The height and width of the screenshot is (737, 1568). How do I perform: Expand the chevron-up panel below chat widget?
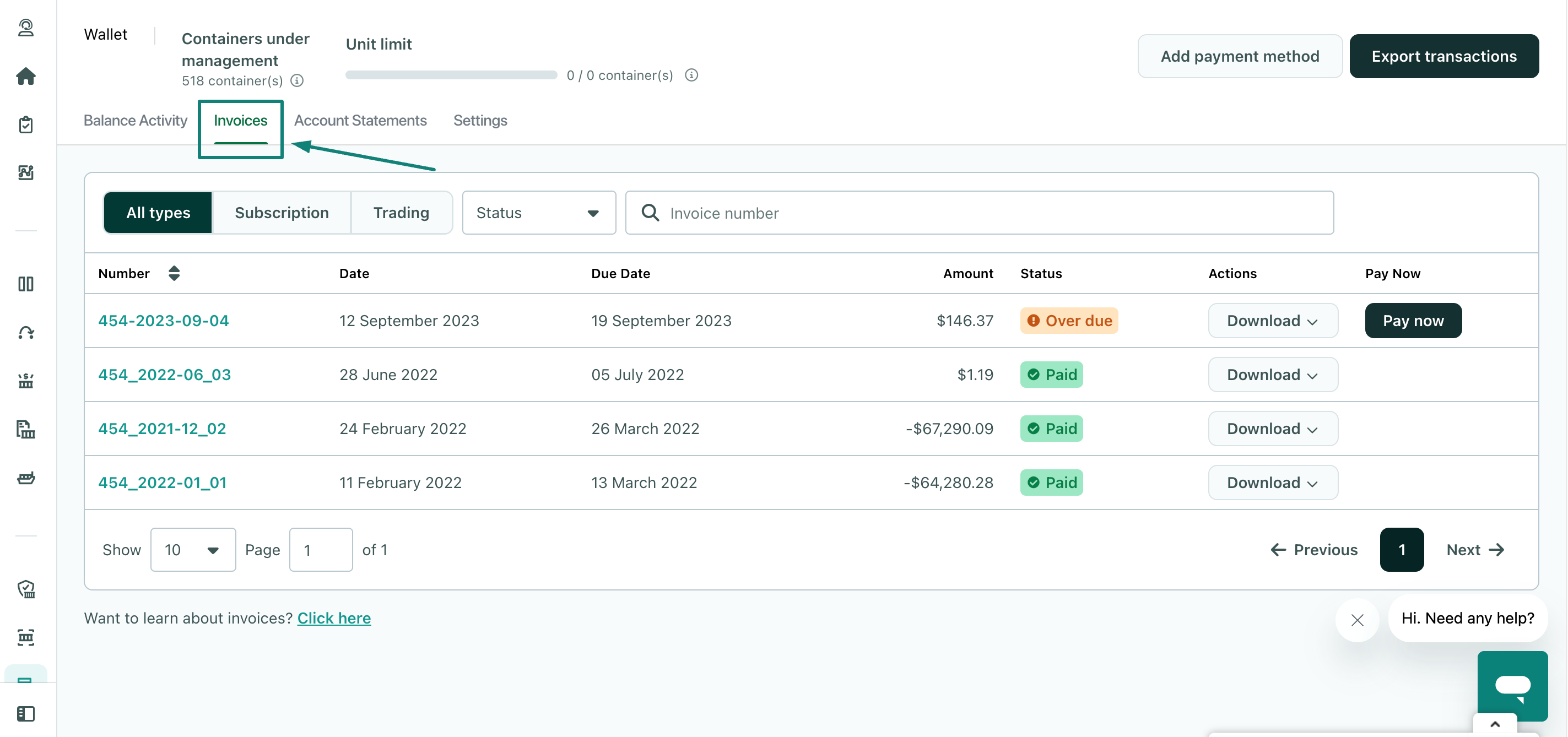point(1495,724)
